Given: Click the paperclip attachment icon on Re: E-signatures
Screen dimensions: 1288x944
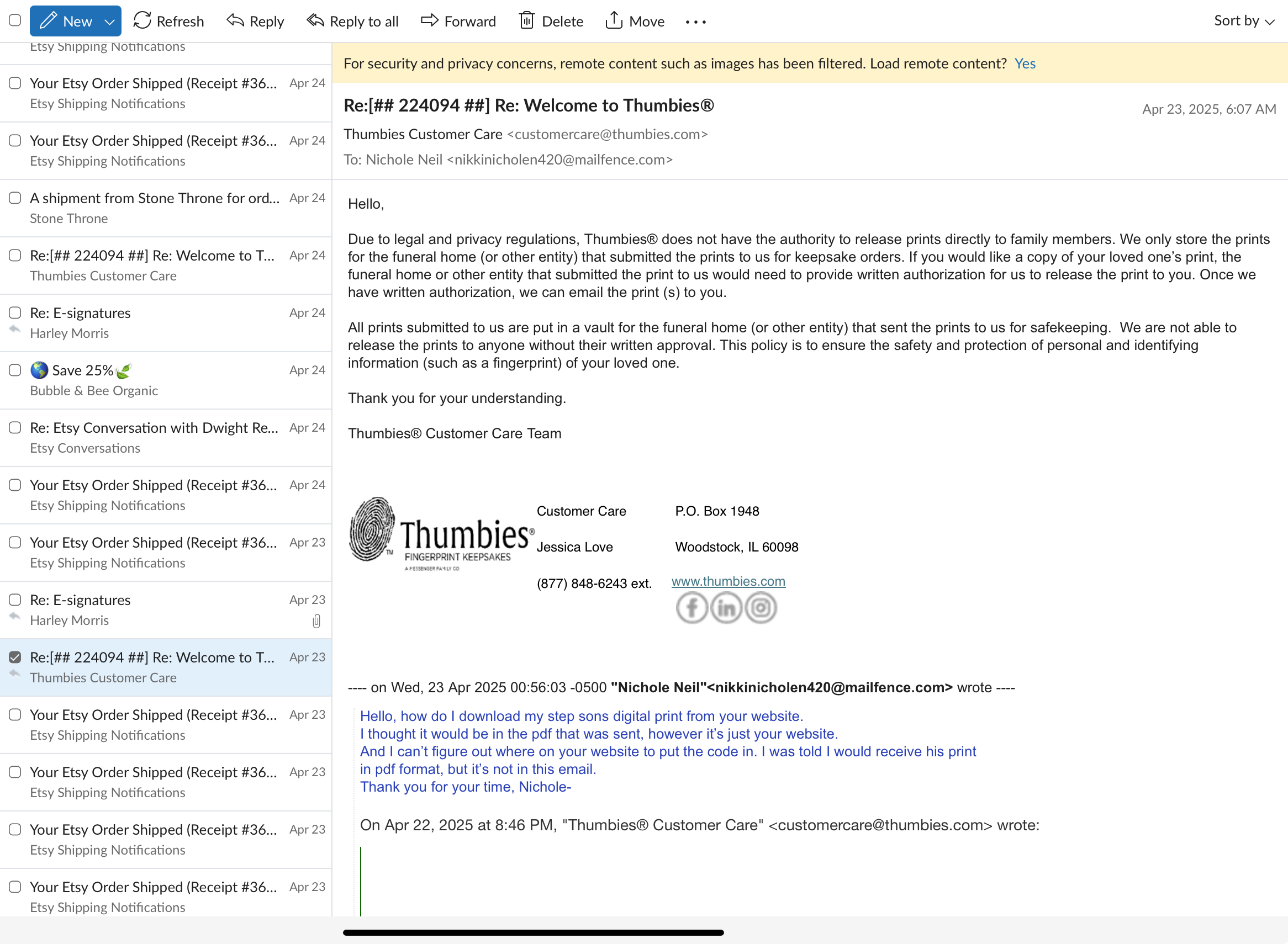Looking at the screenshot, I should [316, 621].
